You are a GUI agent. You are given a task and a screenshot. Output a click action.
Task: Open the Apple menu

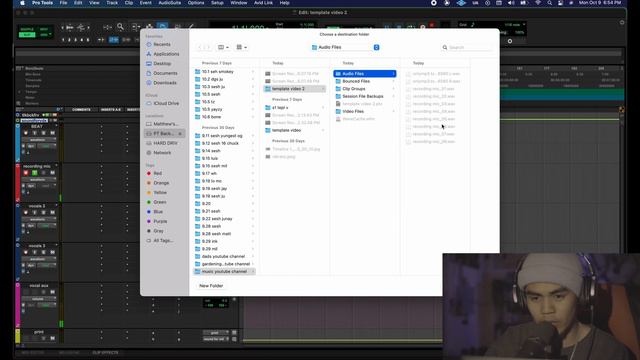[22, 3]
